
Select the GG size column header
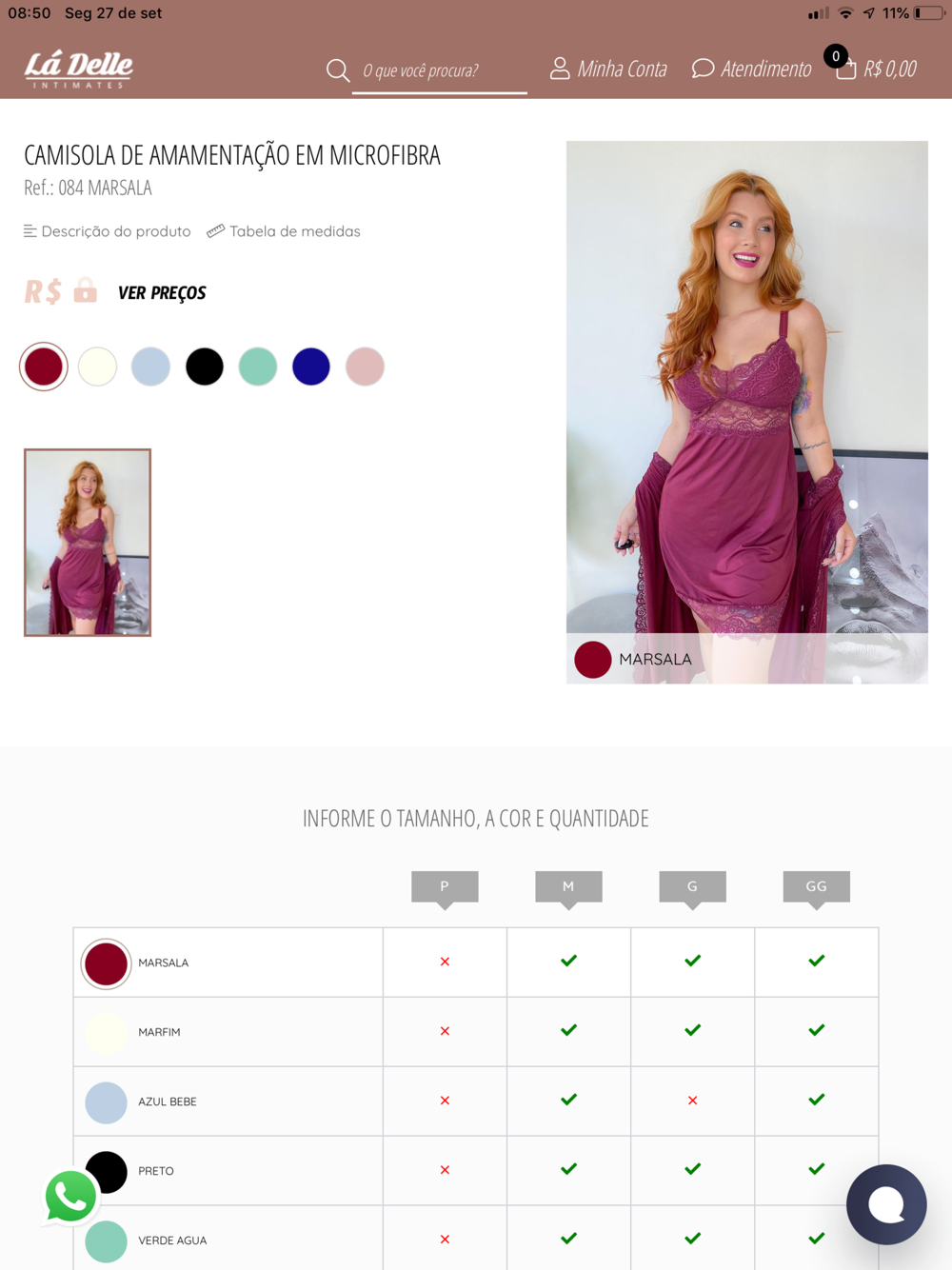(x=816, y=887)
